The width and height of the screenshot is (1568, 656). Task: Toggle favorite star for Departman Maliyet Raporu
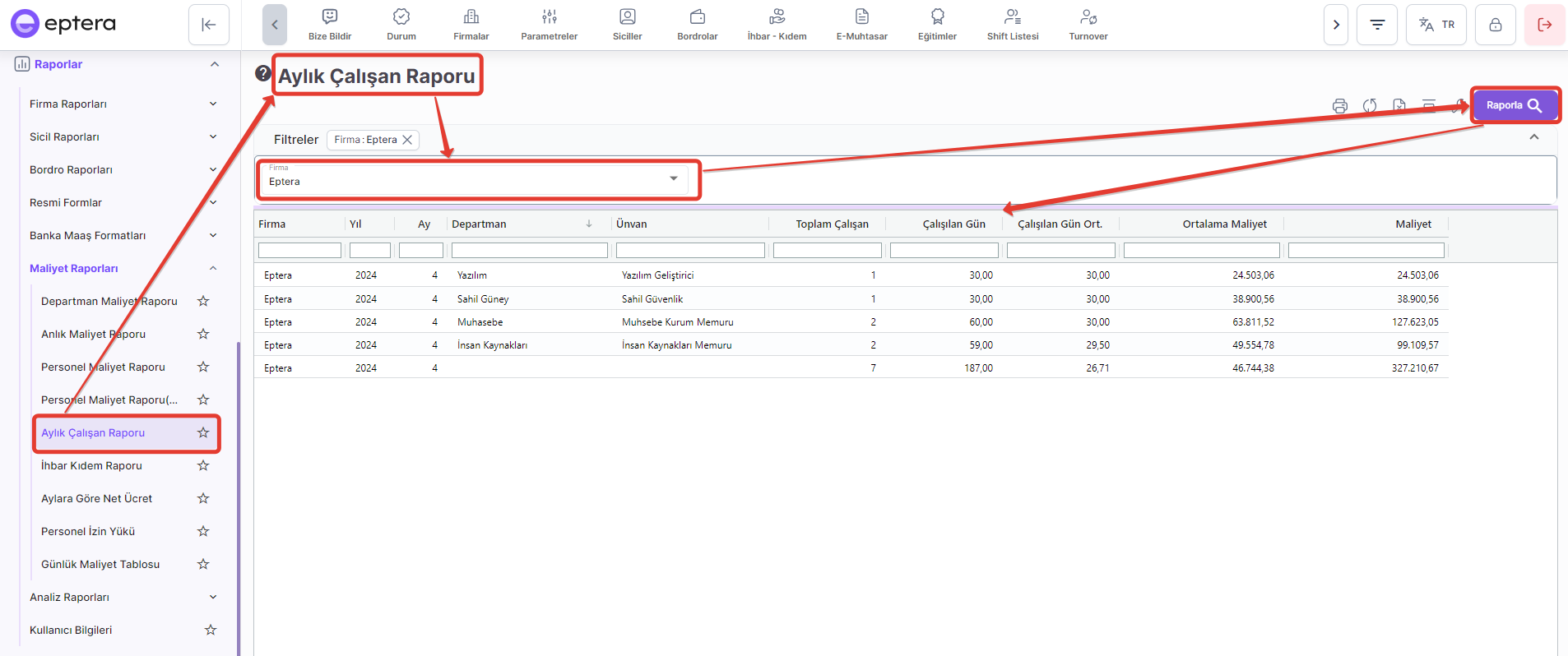click(x=203, y=301)
